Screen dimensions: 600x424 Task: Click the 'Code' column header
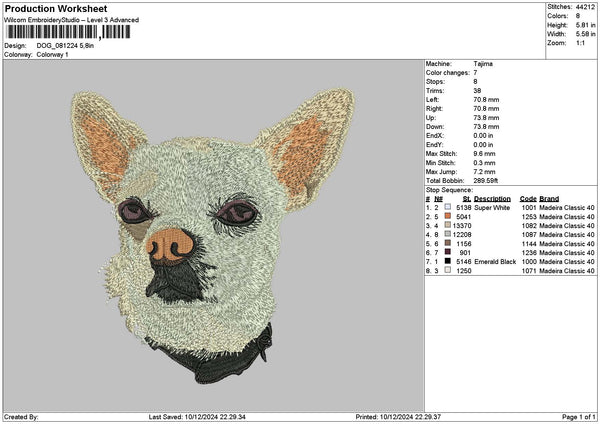528,199
